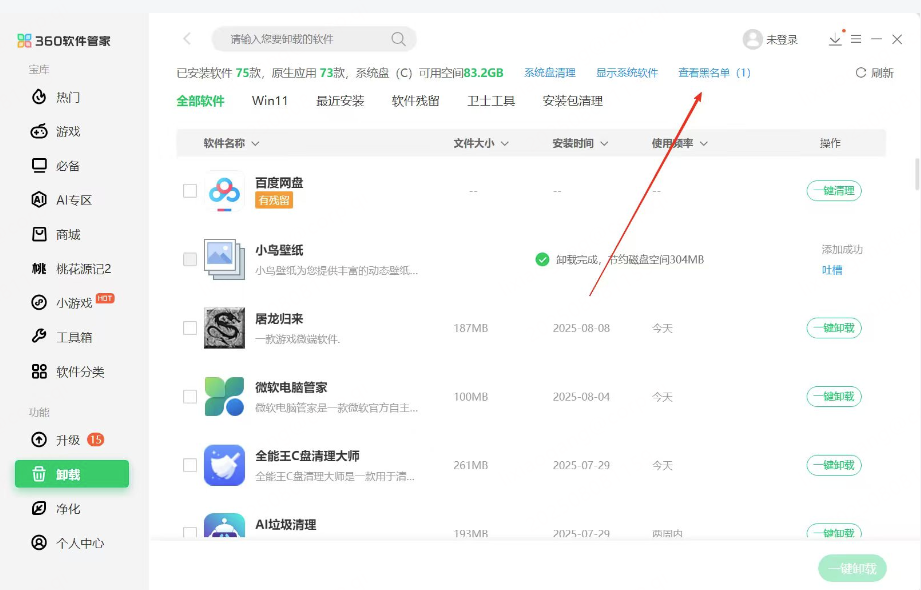Image resolution: width=921 pixels, height=590 pixels.
Task: Sort by 文件大小 column dropdown
Action: pos(504,144)
